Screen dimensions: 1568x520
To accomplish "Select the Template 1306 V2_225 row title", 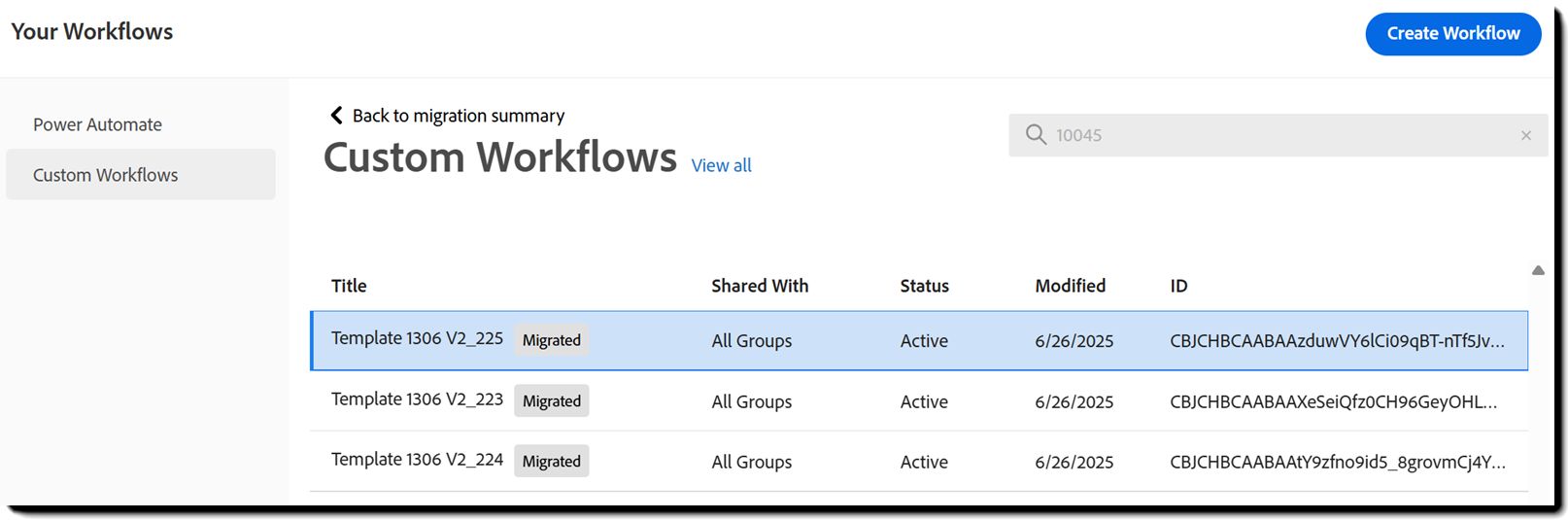I will click(x=417, y=338).
